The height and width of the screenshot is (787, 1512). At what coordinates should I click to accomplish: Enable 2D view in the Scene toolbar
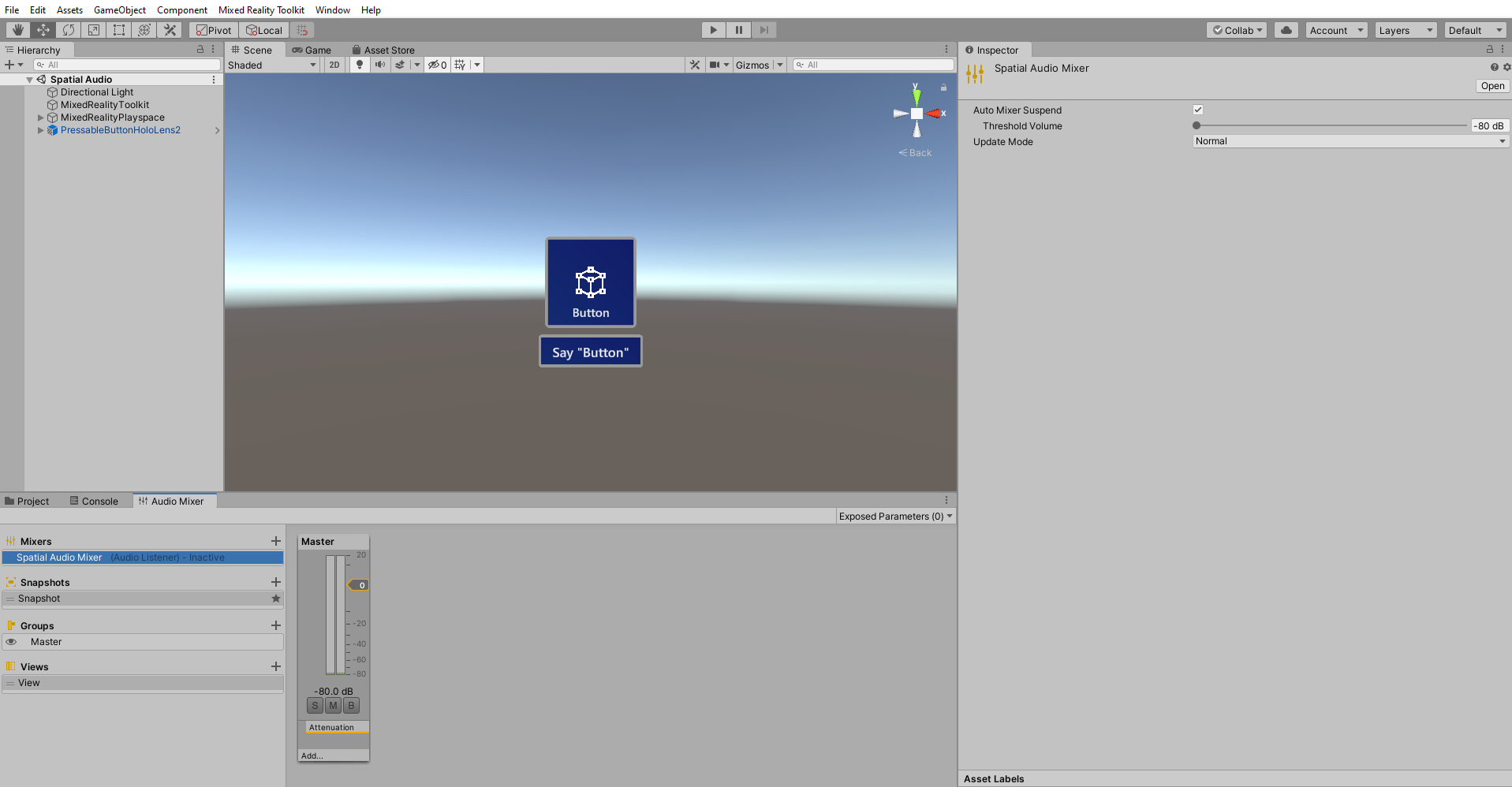pos(334,65)
